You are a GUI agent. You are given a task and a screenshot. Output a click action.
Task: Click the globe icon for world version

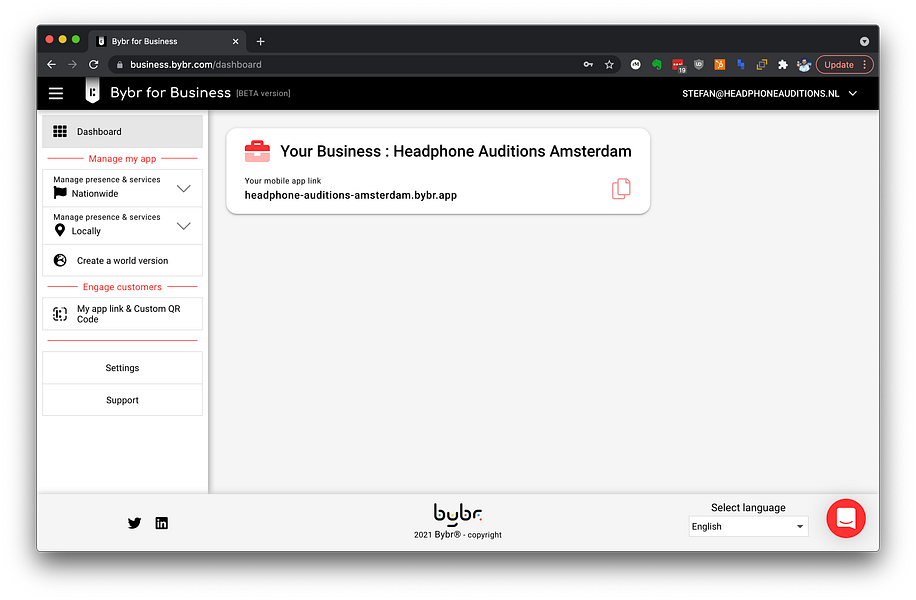coord(58,260)
